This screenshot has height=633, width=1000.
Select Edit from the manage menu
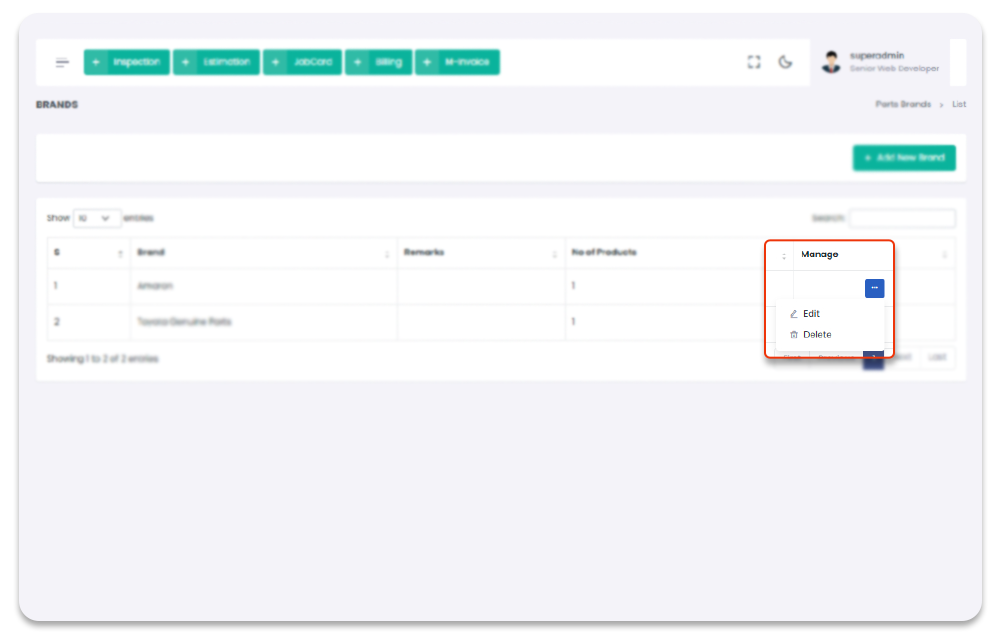click(x=811, y=314)
